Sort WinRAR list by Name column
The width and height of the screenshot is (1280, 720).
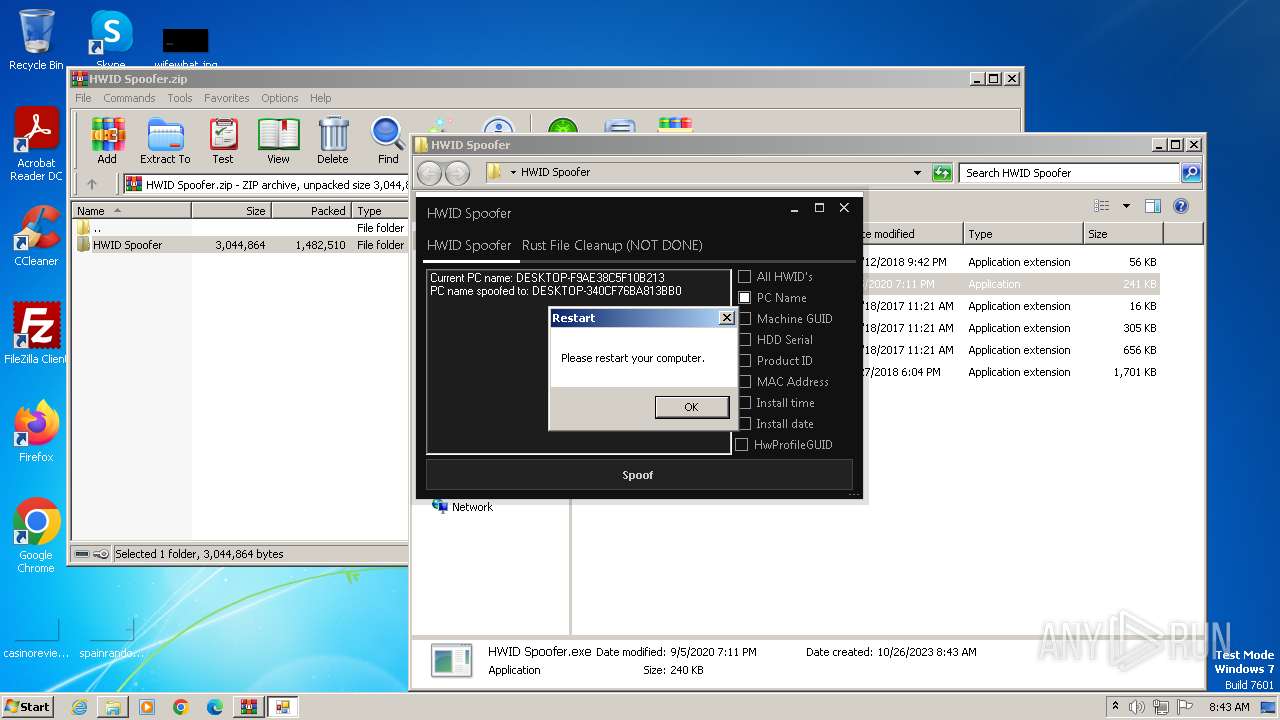(x=132, y=211)
